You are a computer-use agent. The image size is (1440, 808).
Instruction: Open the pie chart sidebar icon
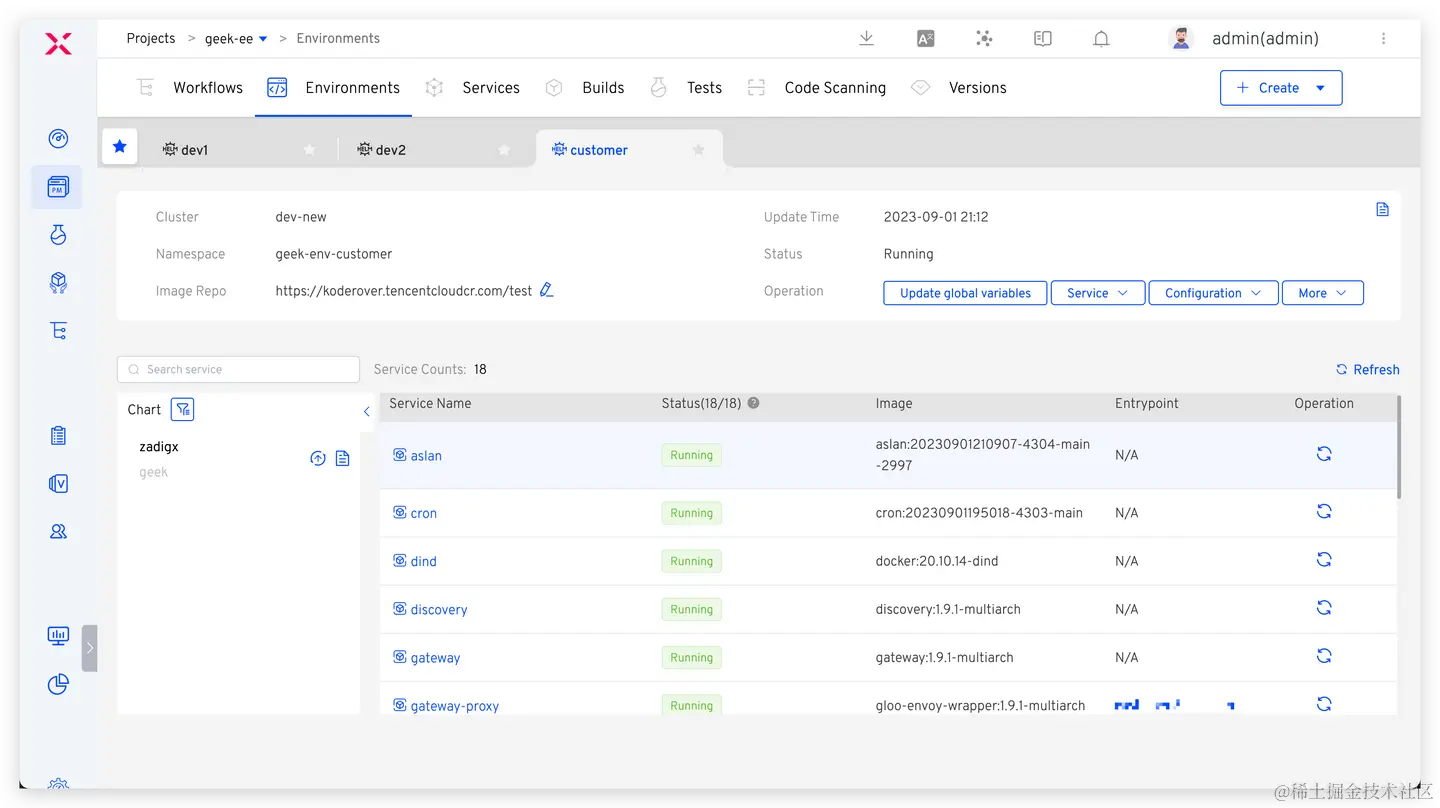click(58, 684)
